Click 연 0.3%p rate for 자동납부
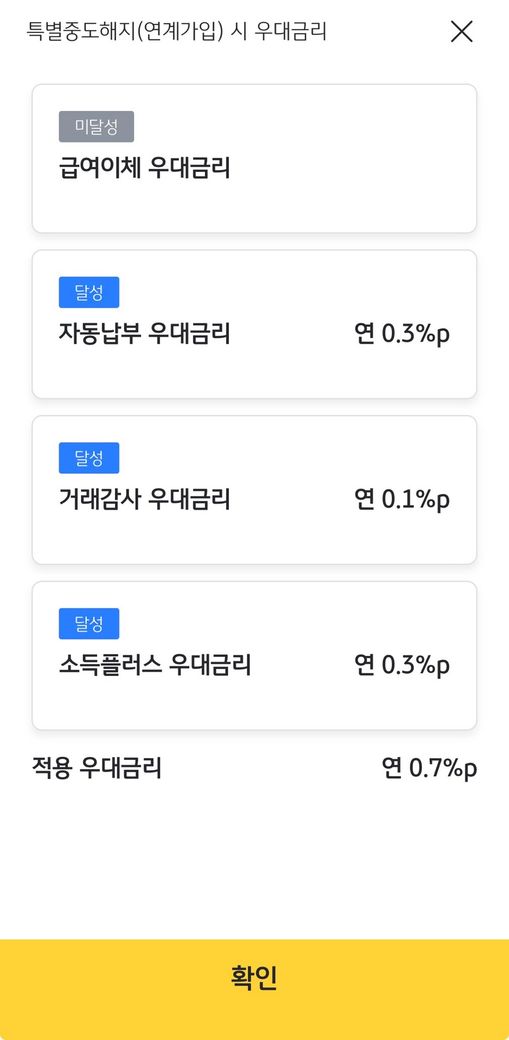Viewport: 509px width, 1040px height. [403, 334]
